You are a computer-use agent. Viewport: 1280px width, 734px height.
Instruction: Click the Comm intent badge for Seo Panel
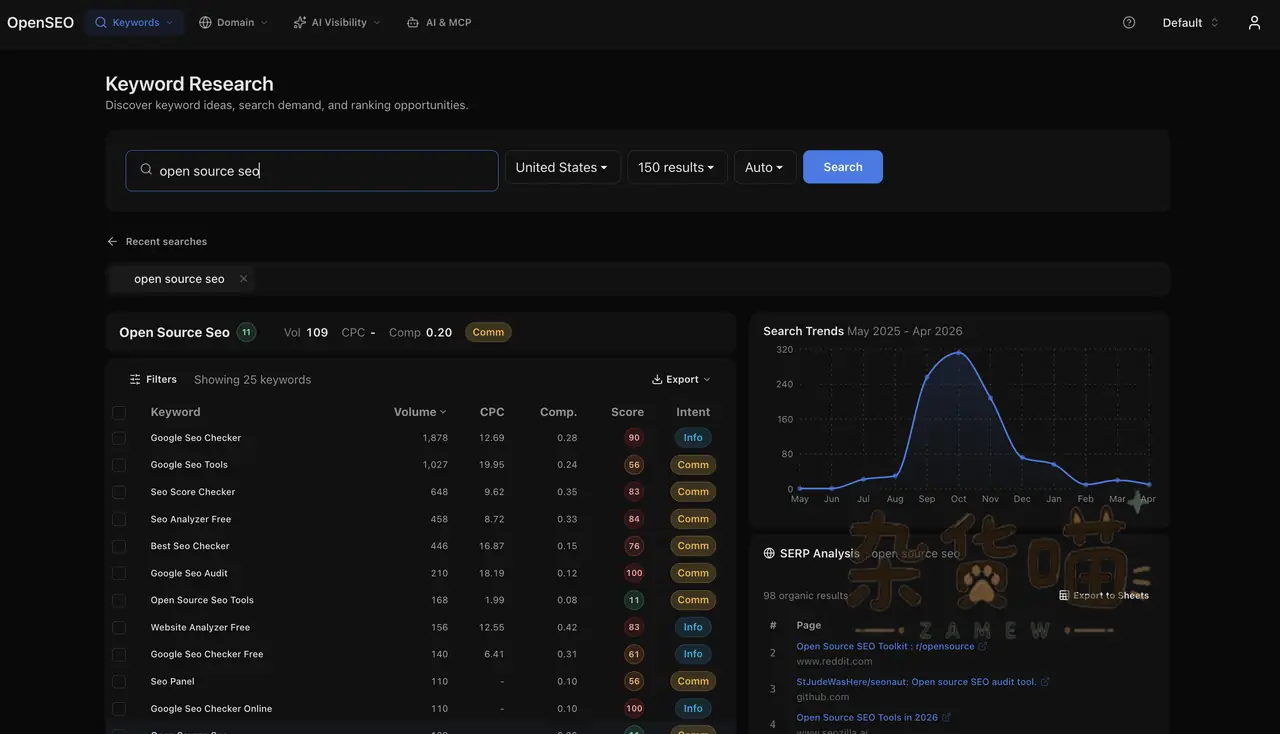tap(693, 681)
